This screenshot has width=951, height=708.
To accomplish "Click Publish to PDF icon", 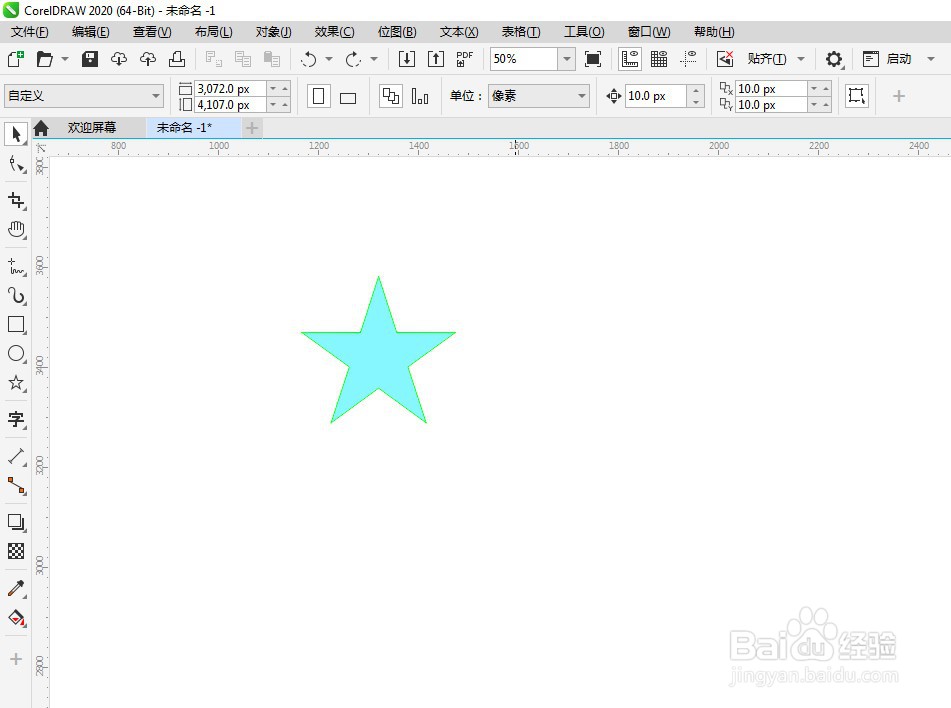I will tap(465, 59).
